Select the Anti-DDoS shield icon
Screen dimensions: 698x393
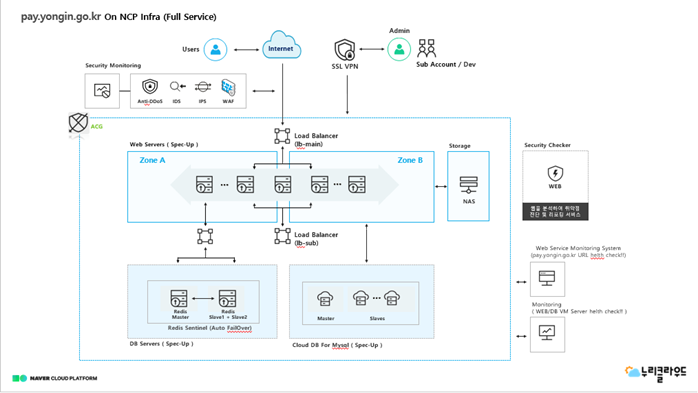click(150, 86)
